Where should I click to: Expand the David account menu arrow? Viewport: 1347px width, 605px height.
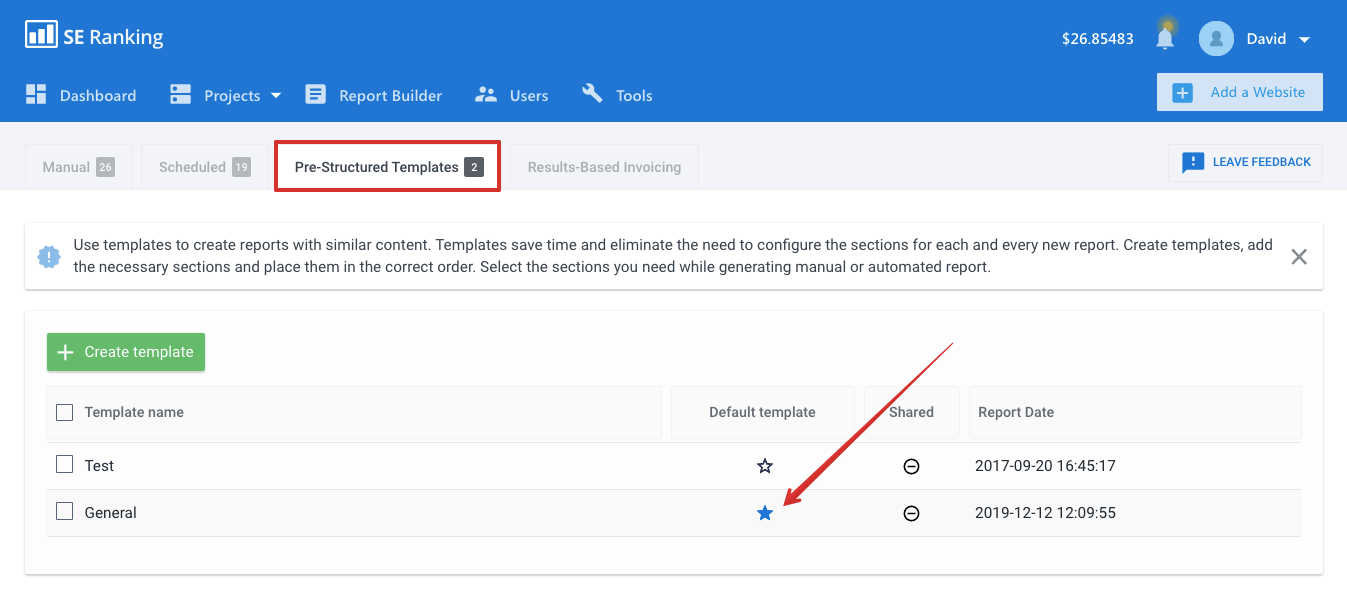[x=1304, y=40]
